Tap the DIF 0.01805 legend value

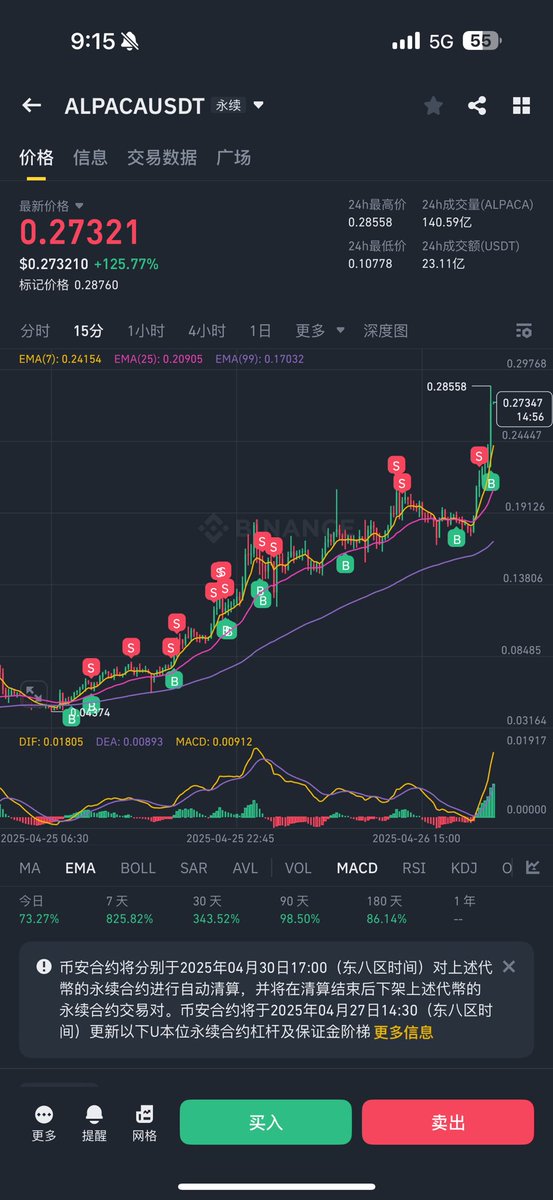(53, 742)
